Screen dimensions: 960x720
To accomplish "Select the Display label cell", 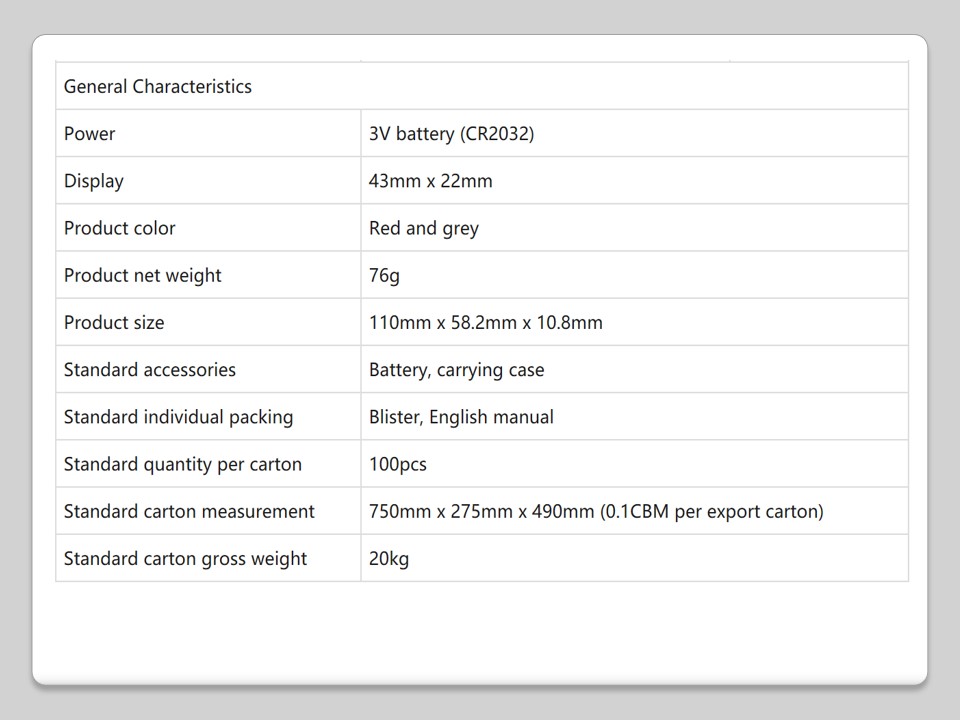I will point(94,181).
